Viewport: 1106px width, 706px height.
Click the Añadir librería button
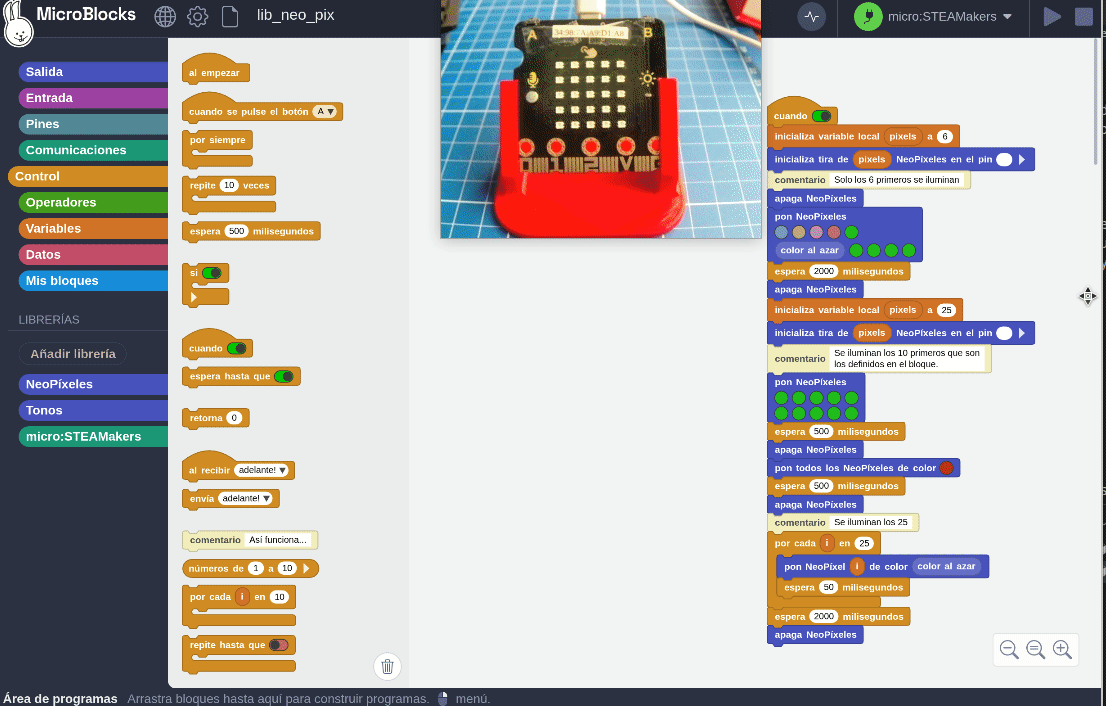click(x=73, y=354)
